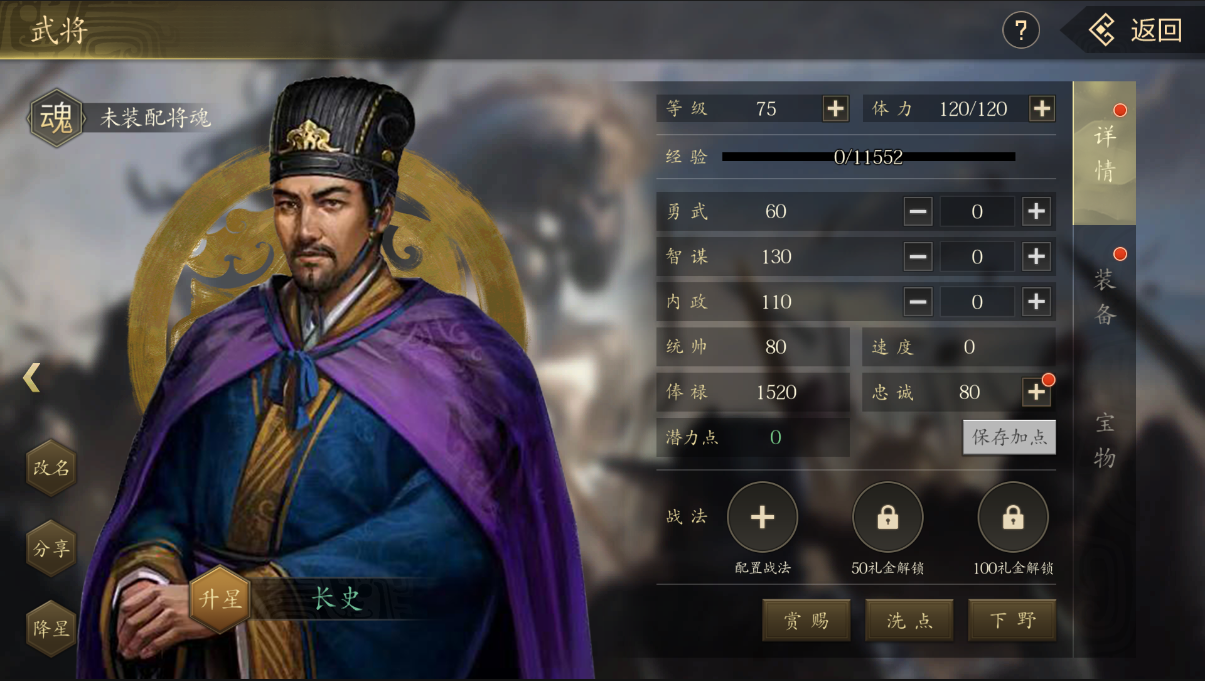This screenshot has width=1205, height=681.
Task: Replenish 体力 stamina with plus button
Action: (1041, 108)
